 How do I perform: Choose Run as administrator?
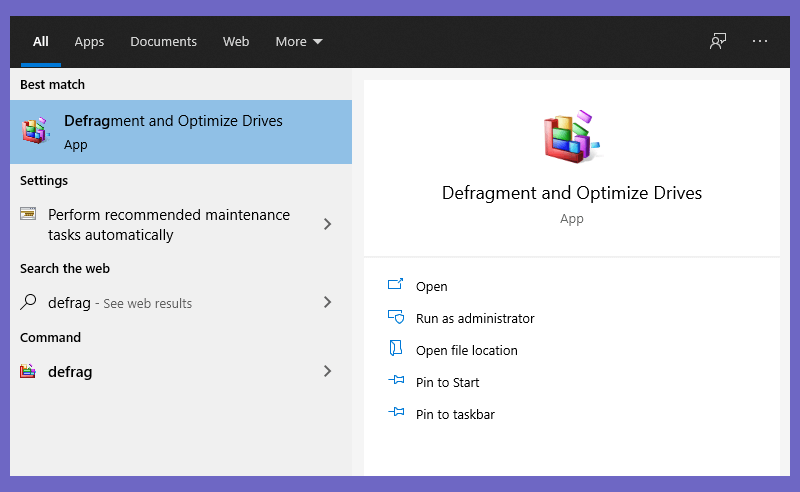[x=475, y=318]
